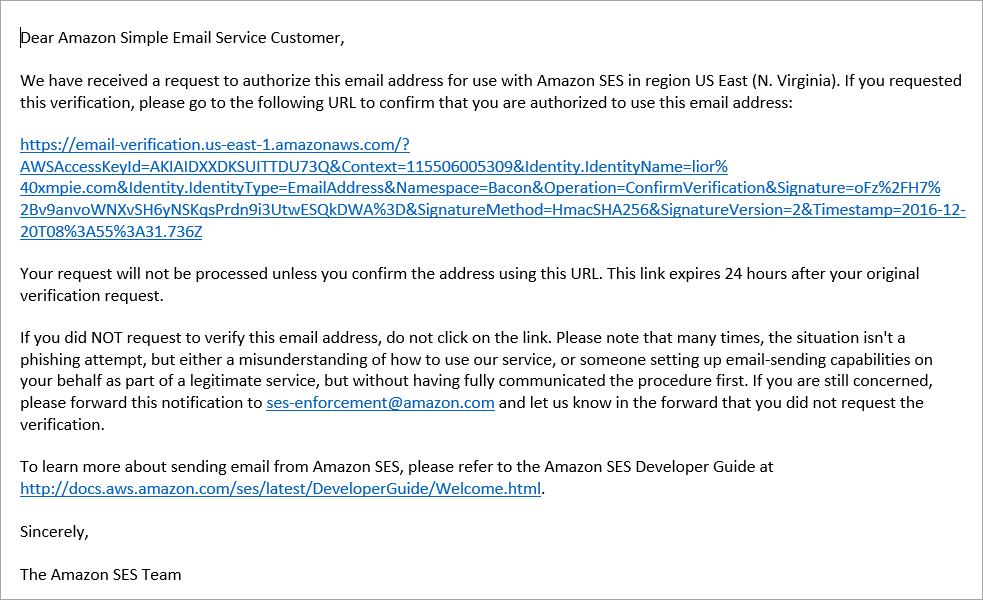This screenshot has height=600, width=983.
Task: Click 'To learn more about sending email' text
Action: click(x=146, y=467)
